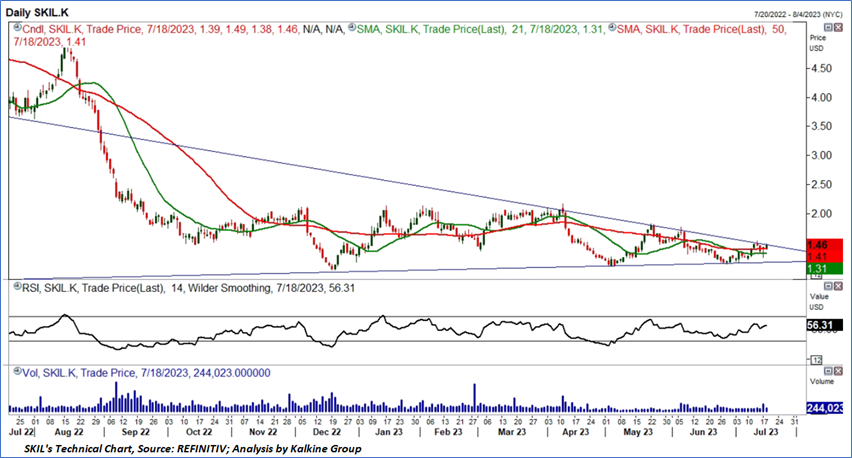The height and width of the screenshot is (458, 852).
Task: Click the Sep 22 month label
Action: pos(135,432)
